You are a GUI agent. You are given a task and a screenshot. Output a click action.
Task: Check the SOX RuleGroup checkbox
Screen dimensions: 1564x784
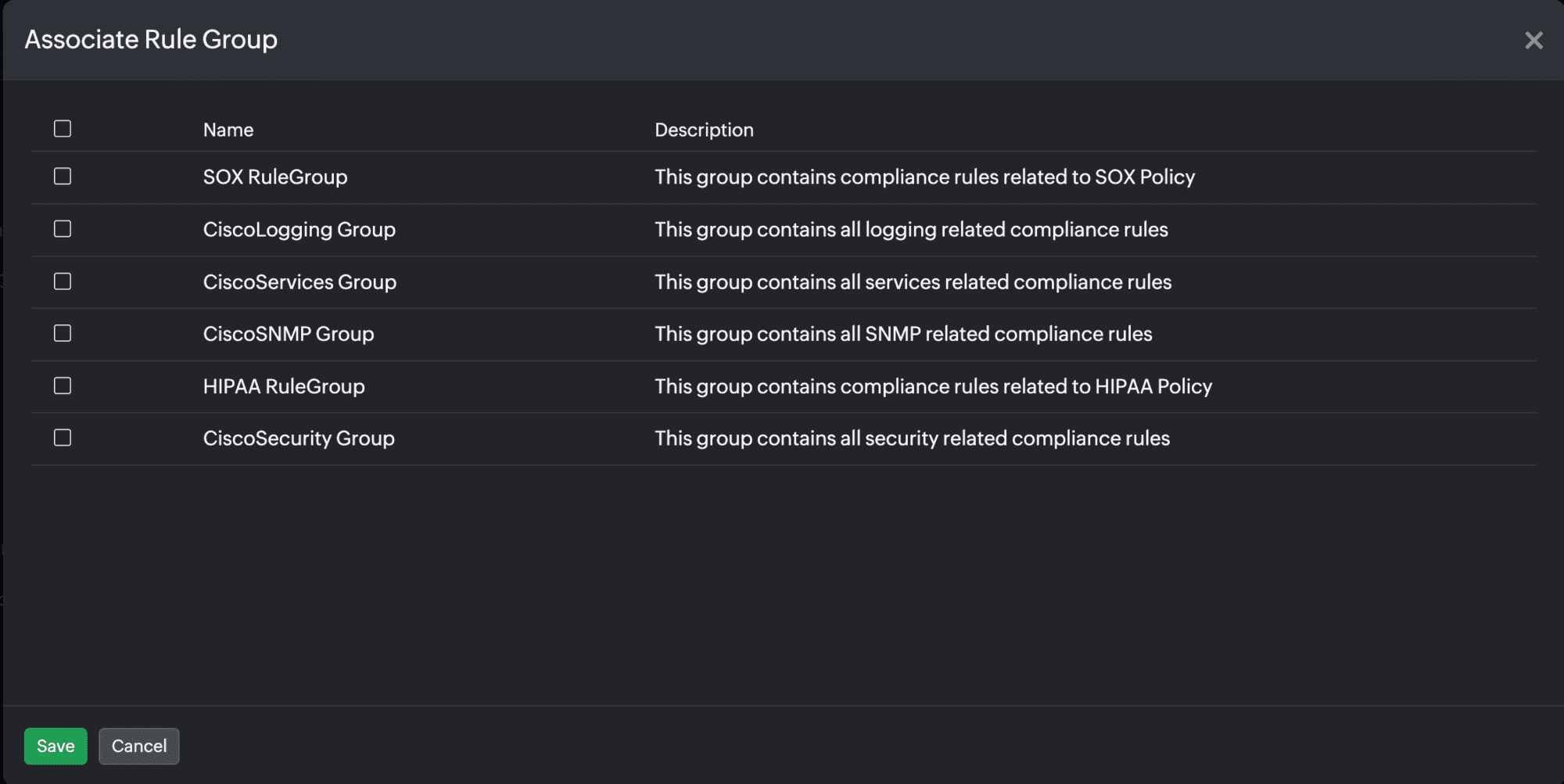[x=63, y=177]
